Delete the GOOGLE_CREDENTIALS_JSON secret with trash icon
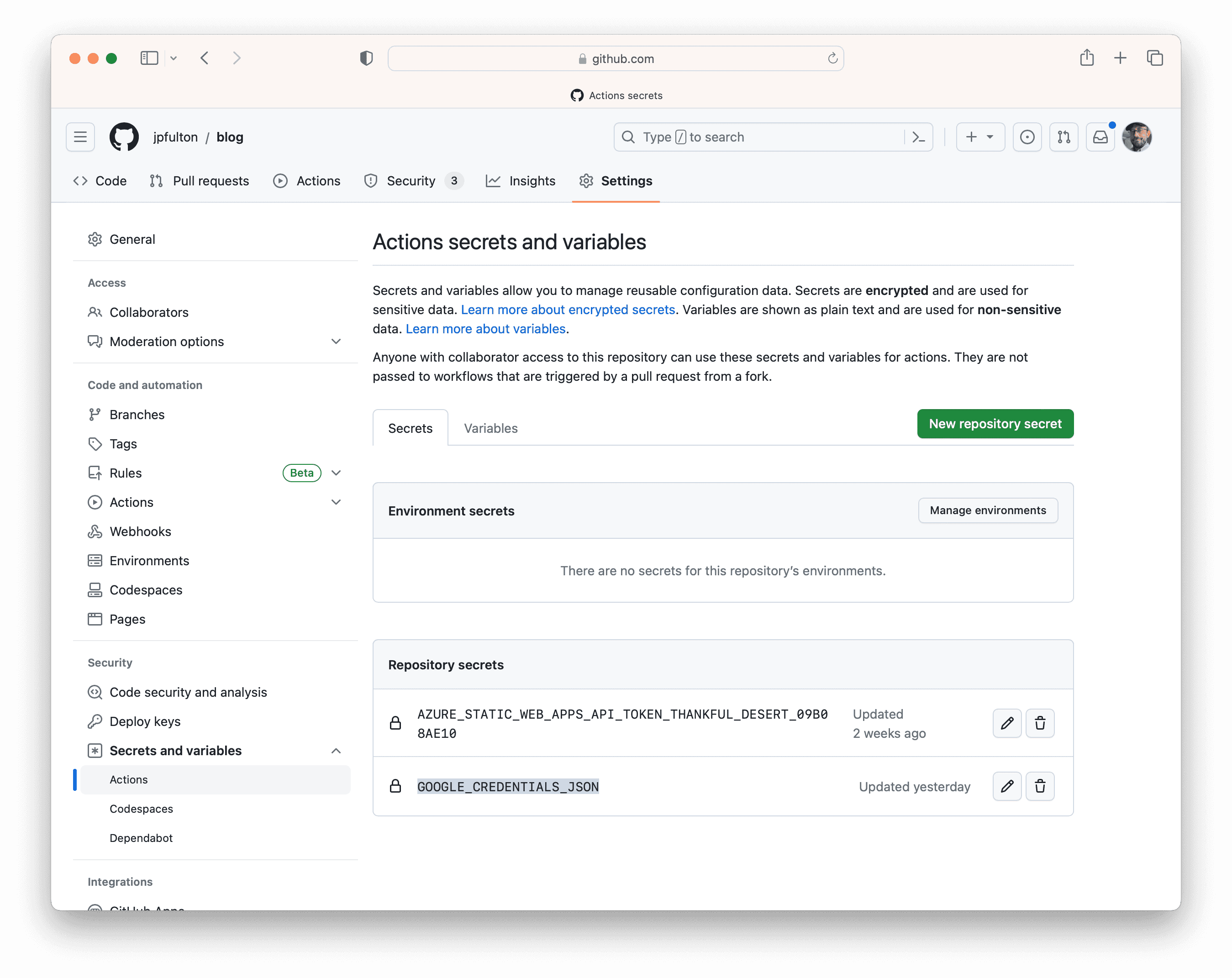The width and height of the screenshot is (1232, 978). tap(1040, 786)
